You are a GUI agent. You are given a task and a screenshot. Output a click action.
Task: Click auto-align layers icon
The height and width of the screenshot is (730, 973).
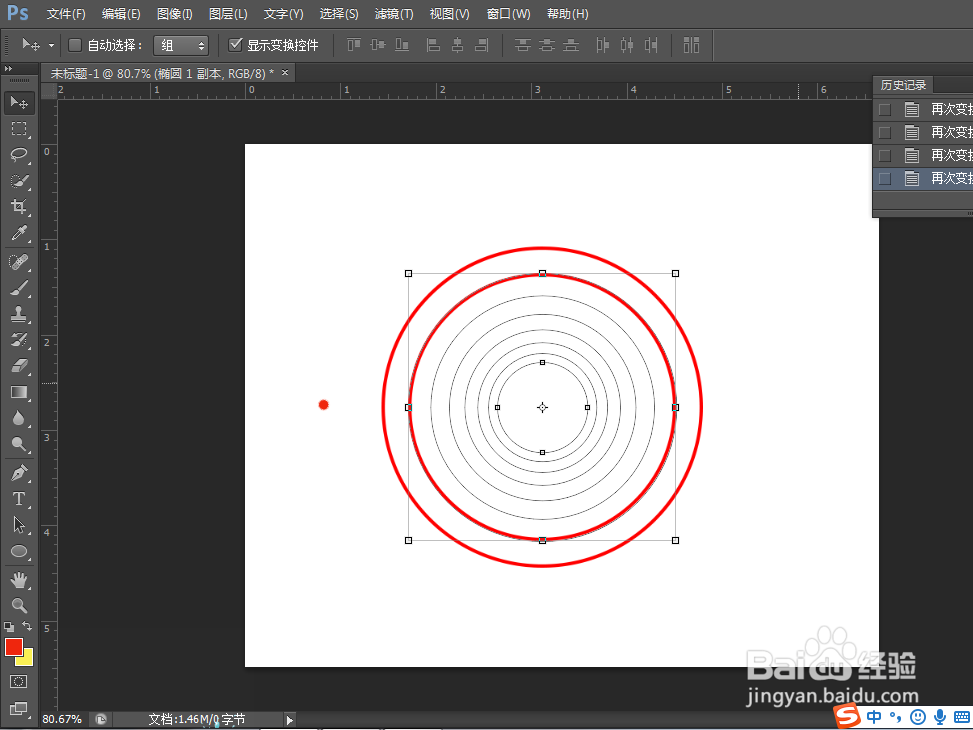tap(691, 45)
